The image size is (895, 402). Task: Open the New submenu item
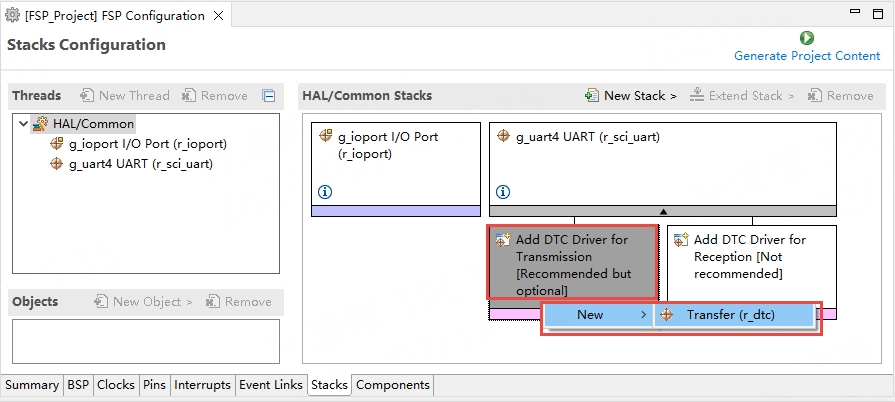point(596,315)
